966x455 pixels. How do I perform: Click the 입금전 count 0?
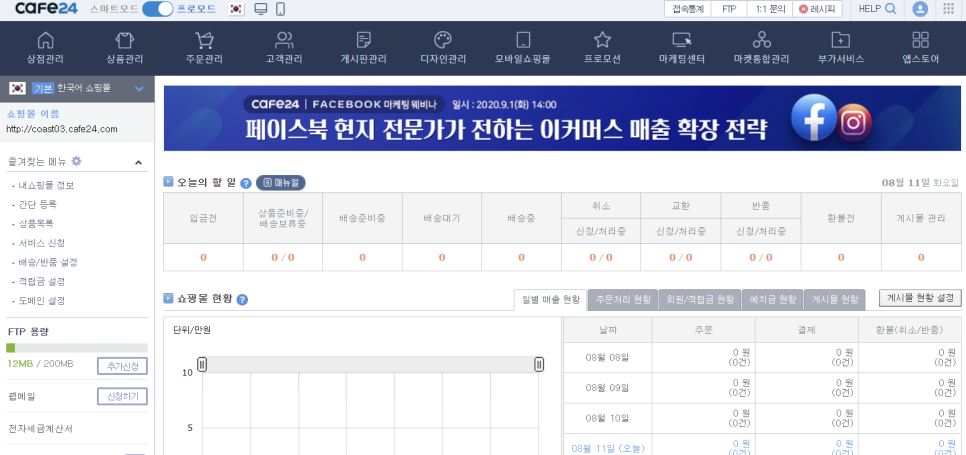(203, 257)
